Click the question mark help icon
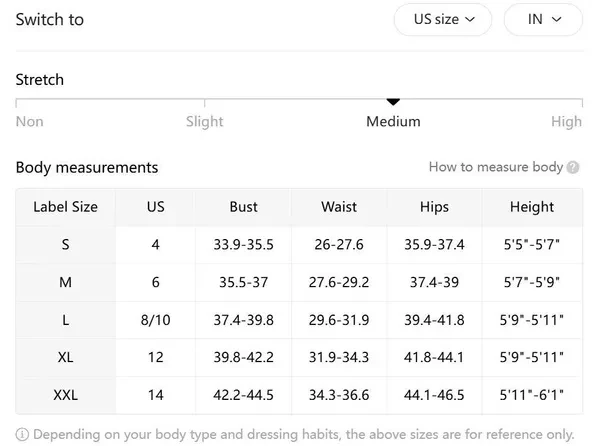Viewport: 600px width, 446px height. pos(573,168)
